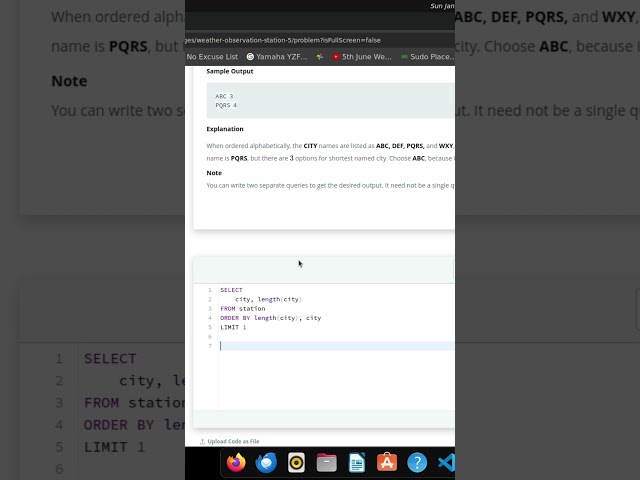Open Rhythmbox music player in dock
The image size is (640, 480).
(x=296, y=463)
